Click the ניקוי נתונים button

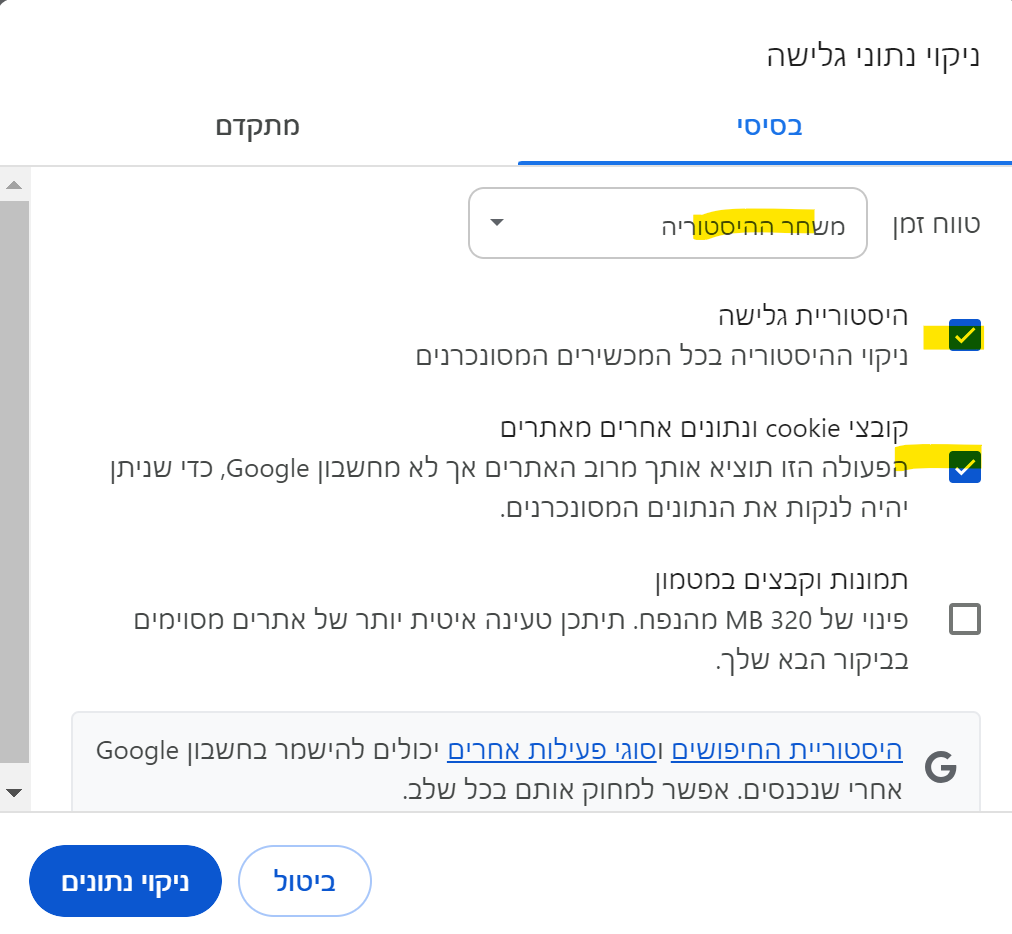coord(125,881)
